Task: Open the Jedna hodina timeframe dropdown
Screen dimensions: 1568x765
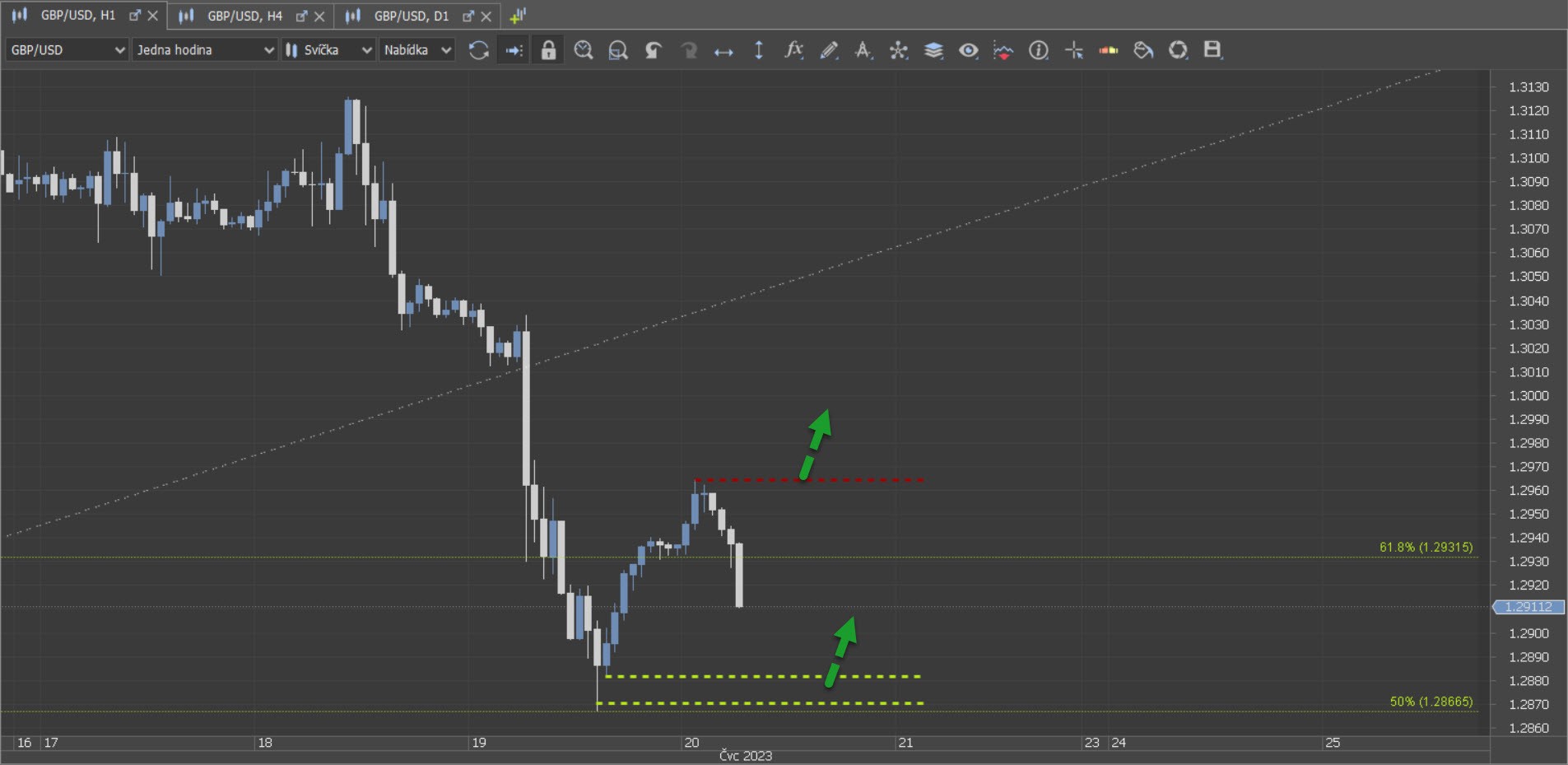Action: coord(204,50)
